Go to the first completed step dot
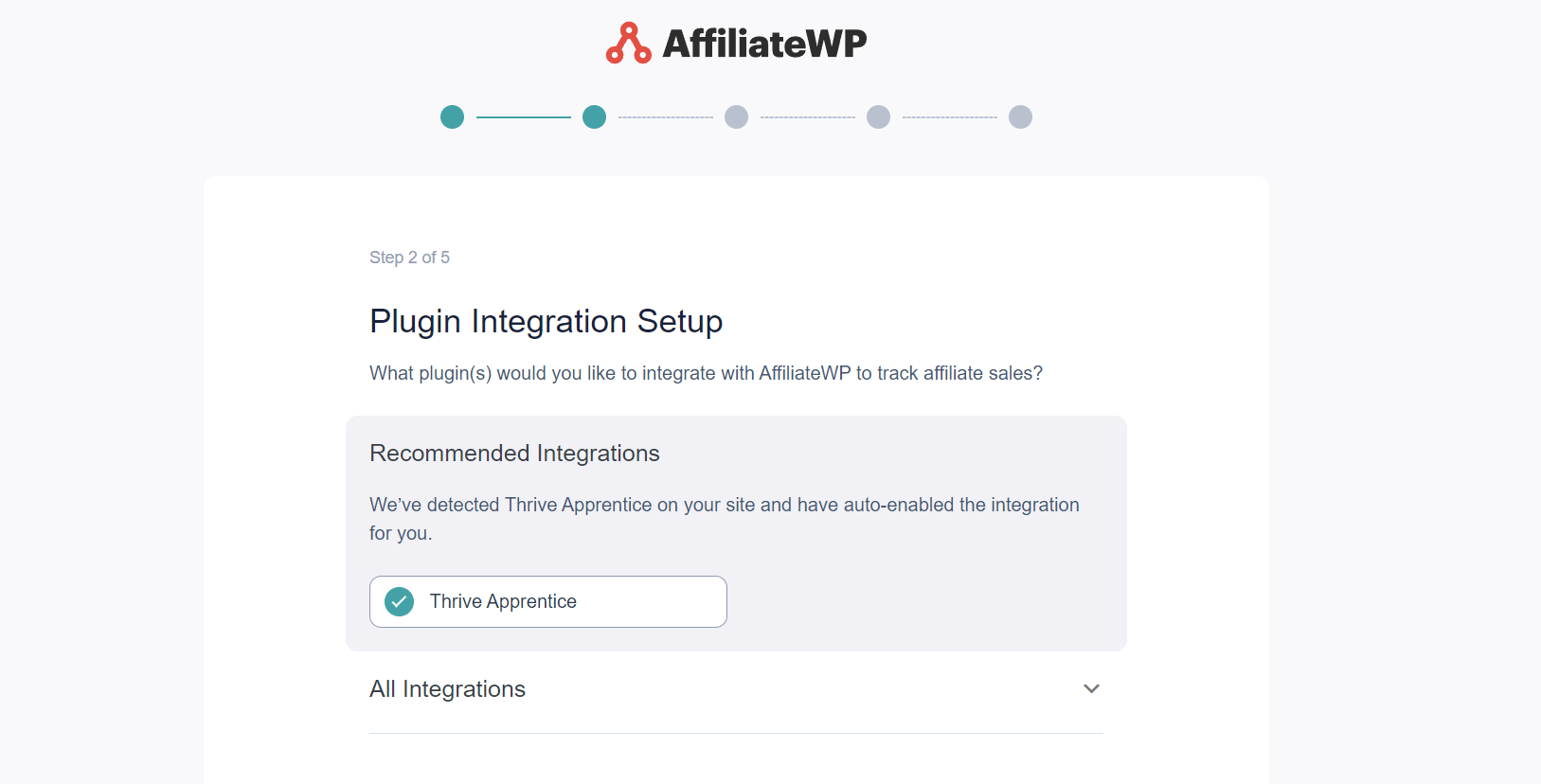 (453, 117)
